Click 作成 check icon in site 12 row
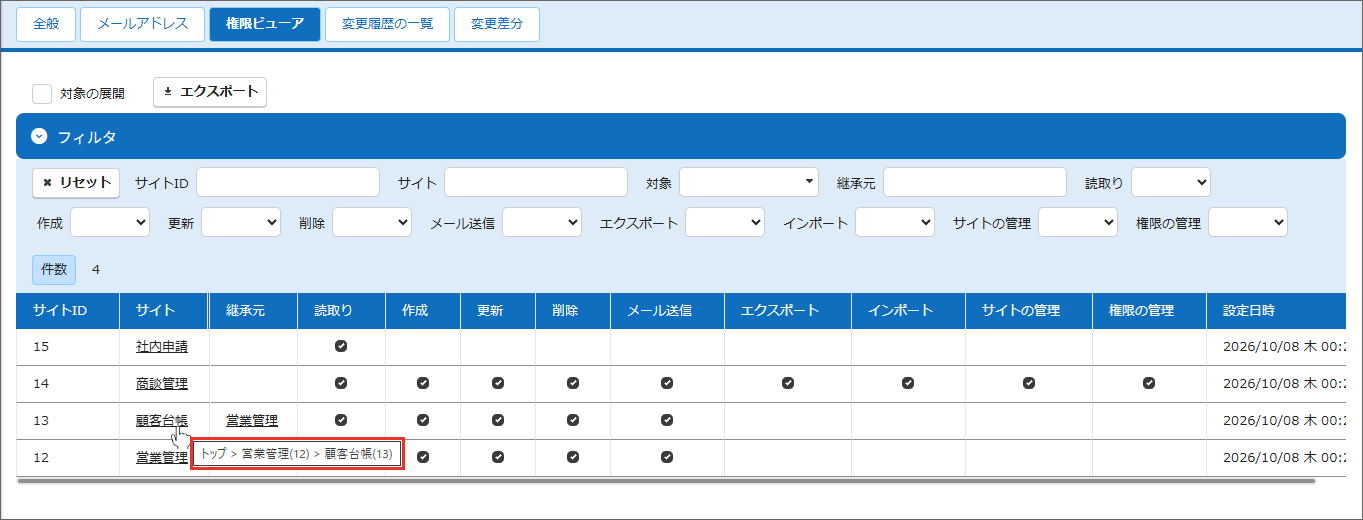Viewport: 1363px width, 520px height. click(423, 457)
